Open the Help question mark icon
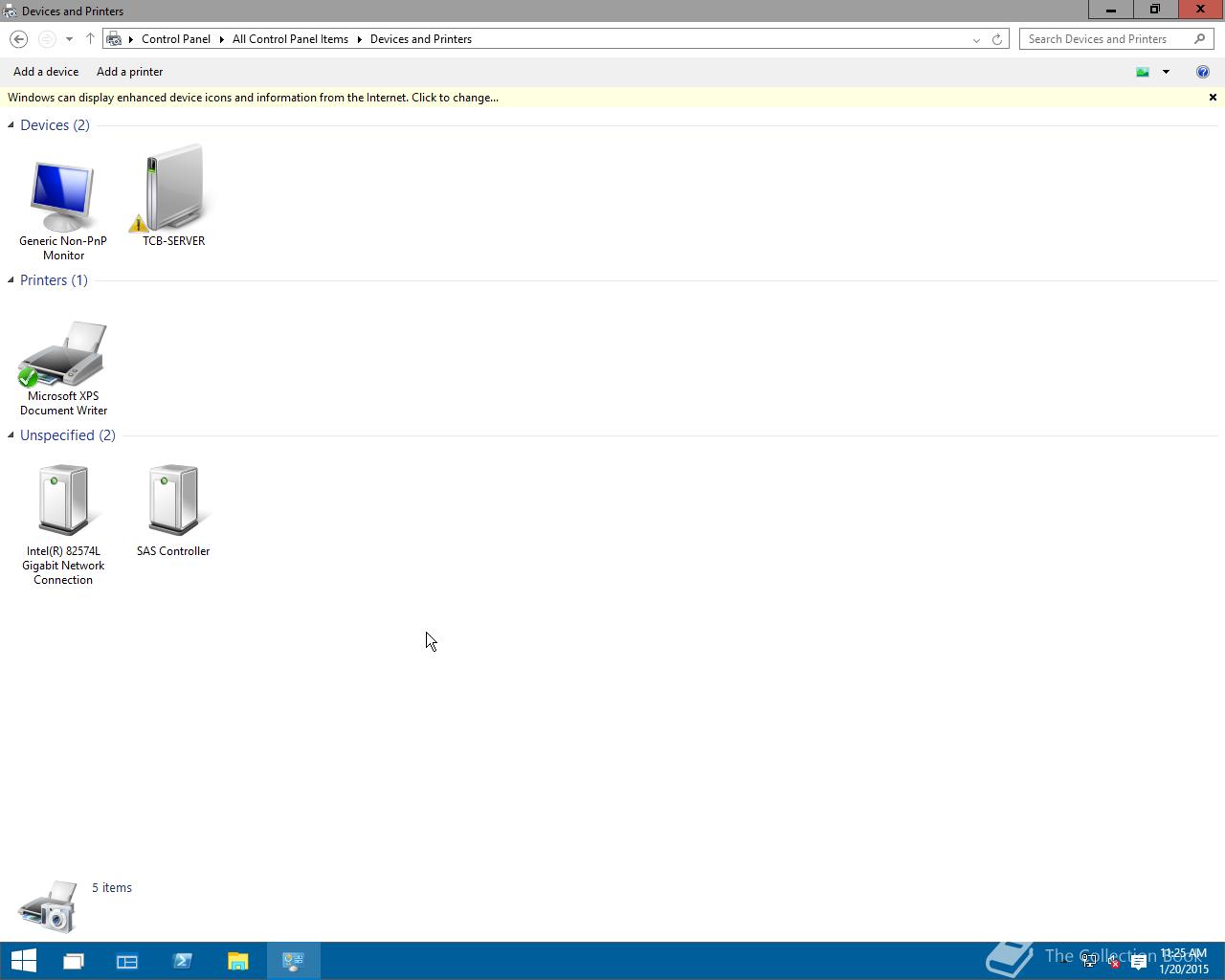 1203,72
